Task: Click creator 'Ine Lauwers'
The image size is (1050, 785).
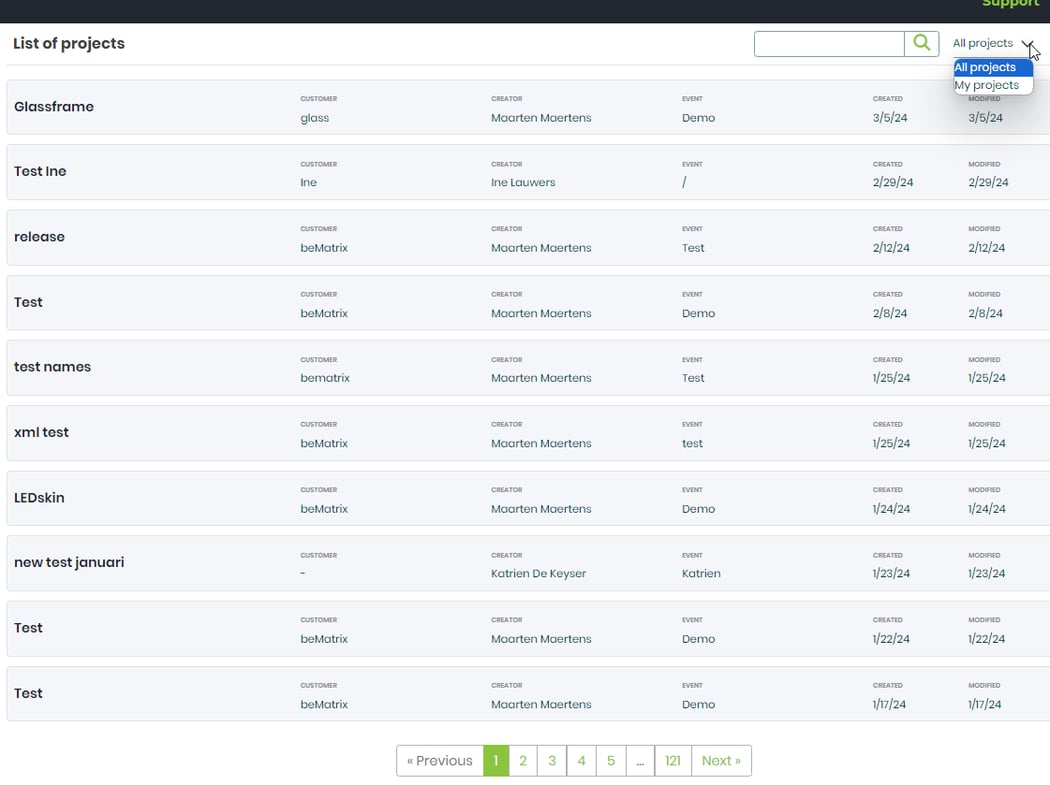Action: click(523, 182)
